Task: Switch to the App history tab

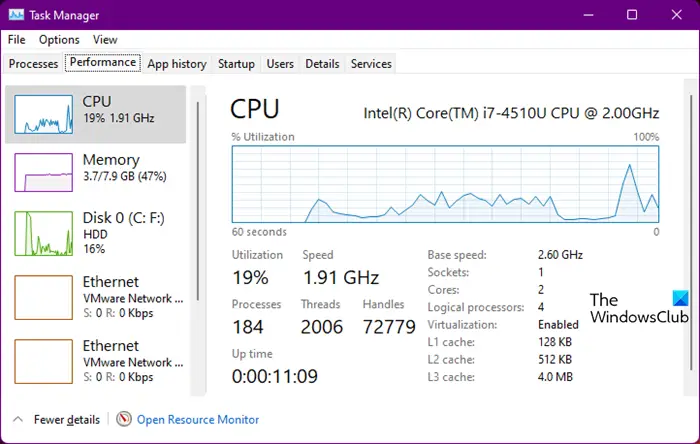Action: 176,64
